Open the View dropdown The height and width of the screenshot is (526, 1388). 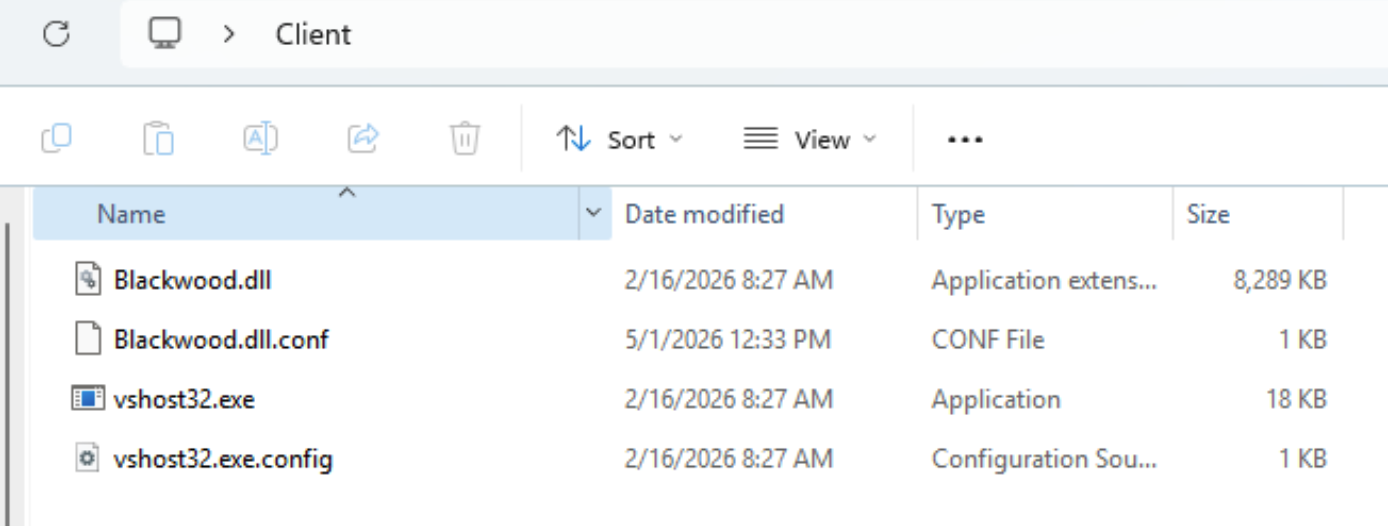tap(810, 139)
